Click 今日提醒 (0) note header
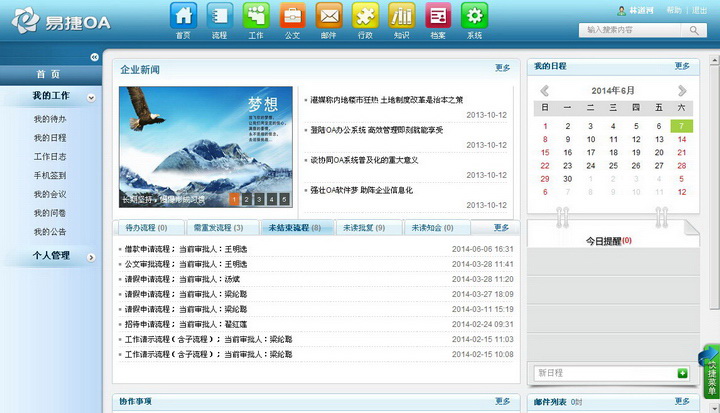The height and width of the screenshot is (413, 720). pos(608,241)
